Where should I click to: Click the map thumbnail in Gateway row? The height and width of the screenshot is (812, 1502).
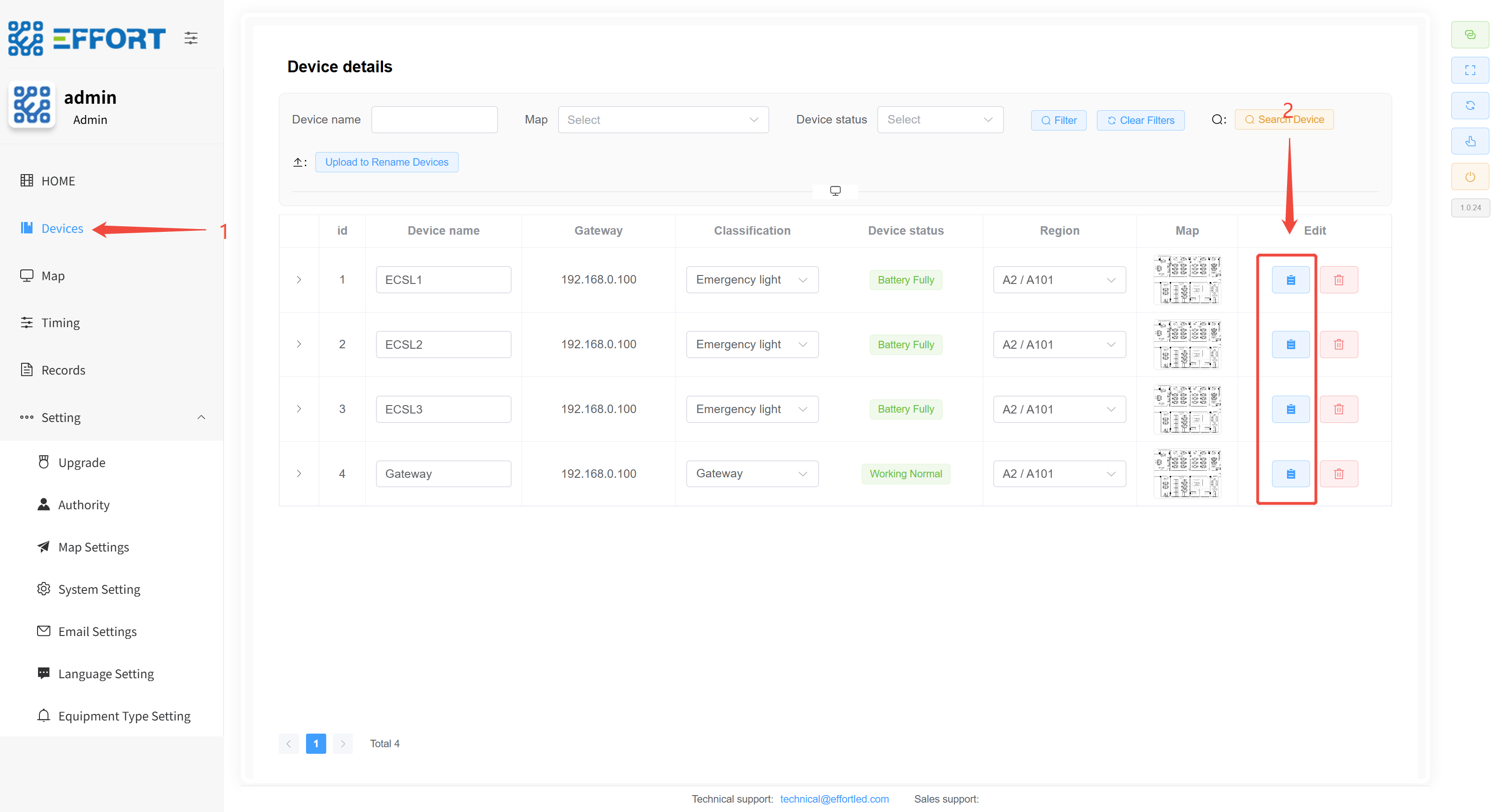click(x=1186, y=474)
